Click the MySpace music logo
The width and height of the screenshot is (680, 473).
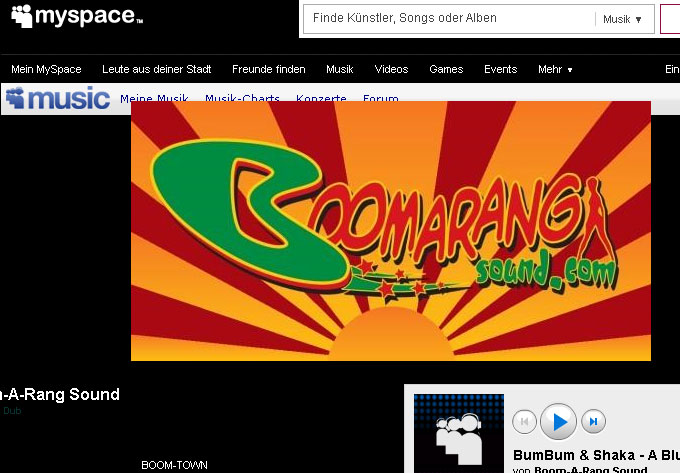58,98
